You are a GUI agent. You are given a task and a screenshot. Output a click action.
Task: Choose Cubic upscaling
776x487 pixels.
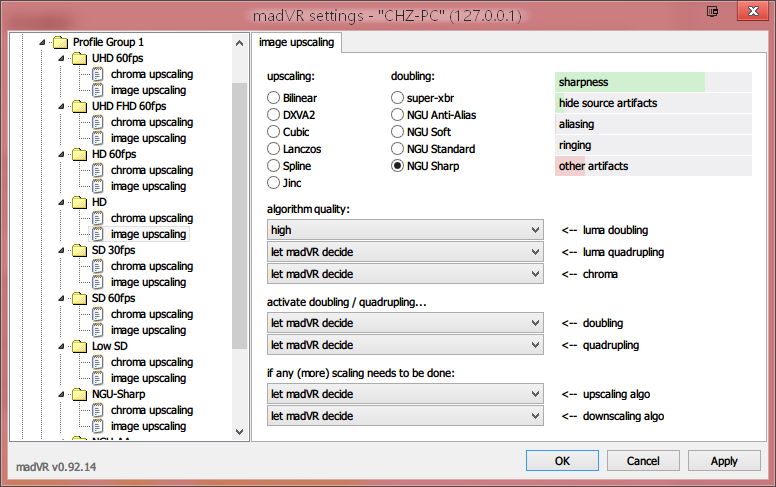pyautogui.click(x=273, y=132)
